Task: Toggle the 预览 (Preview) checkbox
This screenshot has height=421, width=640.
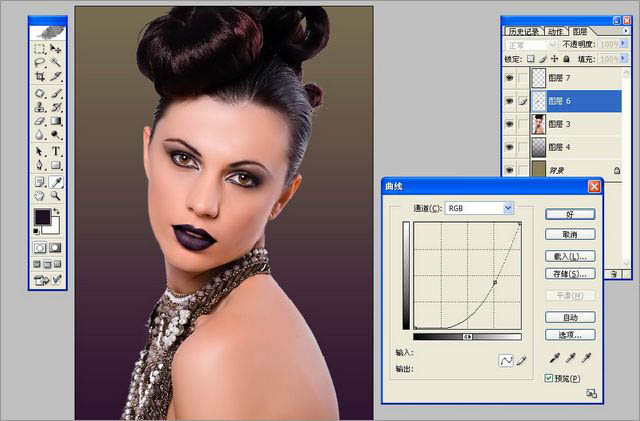Action: (550, 378)
